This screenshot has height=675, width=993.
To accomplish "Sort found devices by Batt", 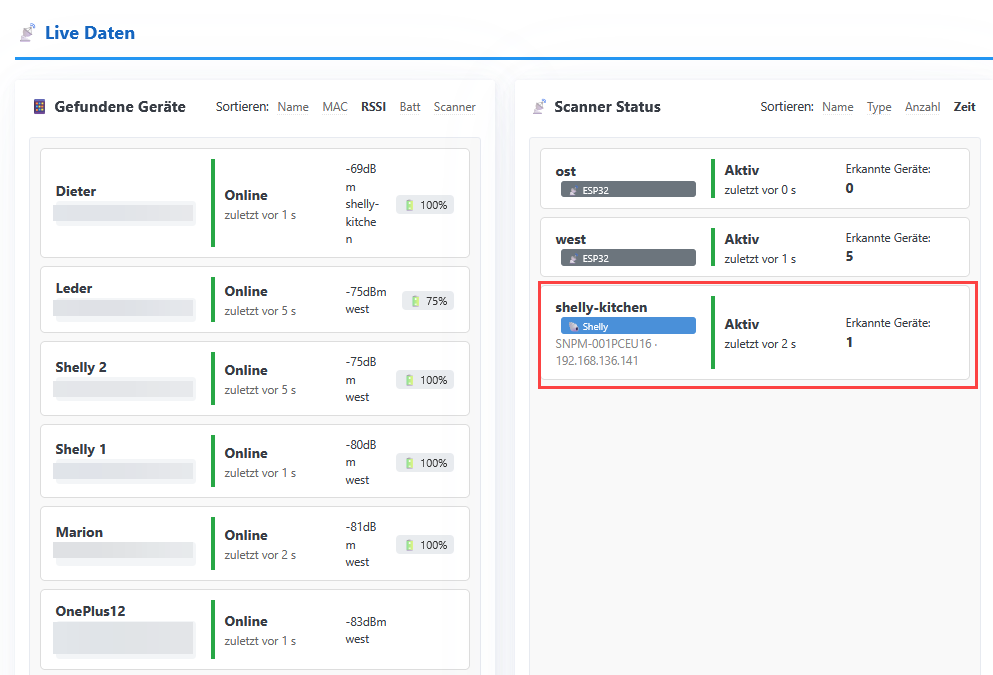I will (410, 107).
